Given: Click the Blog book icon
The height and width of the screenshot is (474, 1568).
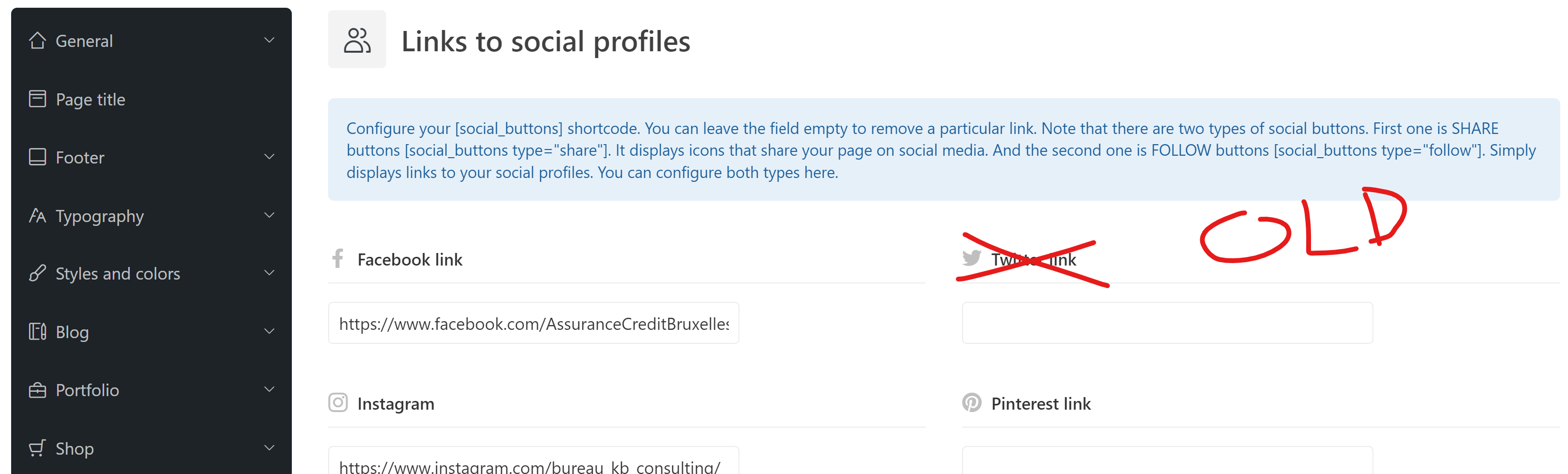Looking at the screenshot, I should coord(37,332).
